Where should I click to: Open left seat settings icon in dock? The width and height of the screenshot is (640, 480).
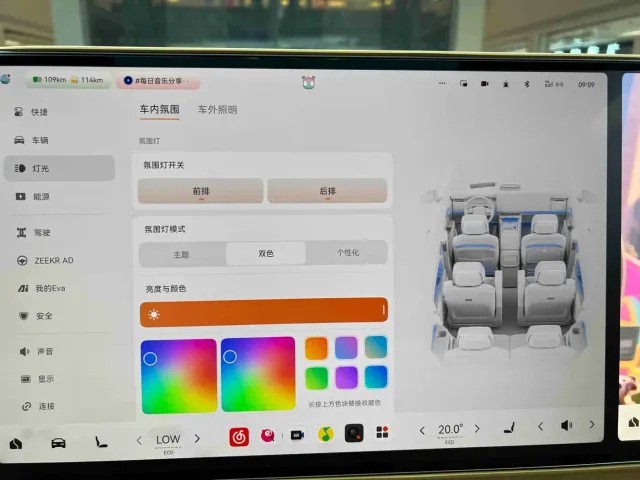coord(101,442)
